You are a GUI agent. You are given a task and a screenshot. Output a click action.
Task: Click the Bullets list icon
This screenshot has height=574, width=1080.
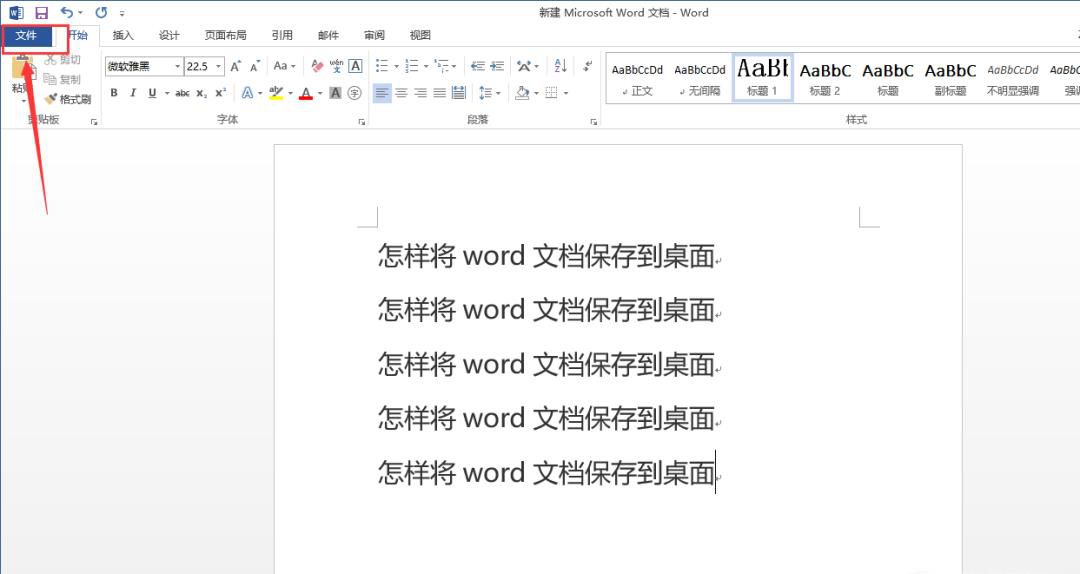click(382, 66)
